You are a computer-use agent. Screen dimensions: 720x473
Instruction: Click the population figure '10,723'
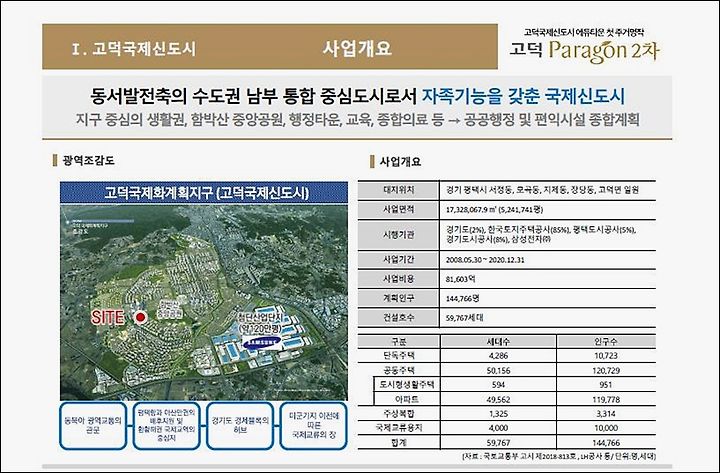(606, 355)
